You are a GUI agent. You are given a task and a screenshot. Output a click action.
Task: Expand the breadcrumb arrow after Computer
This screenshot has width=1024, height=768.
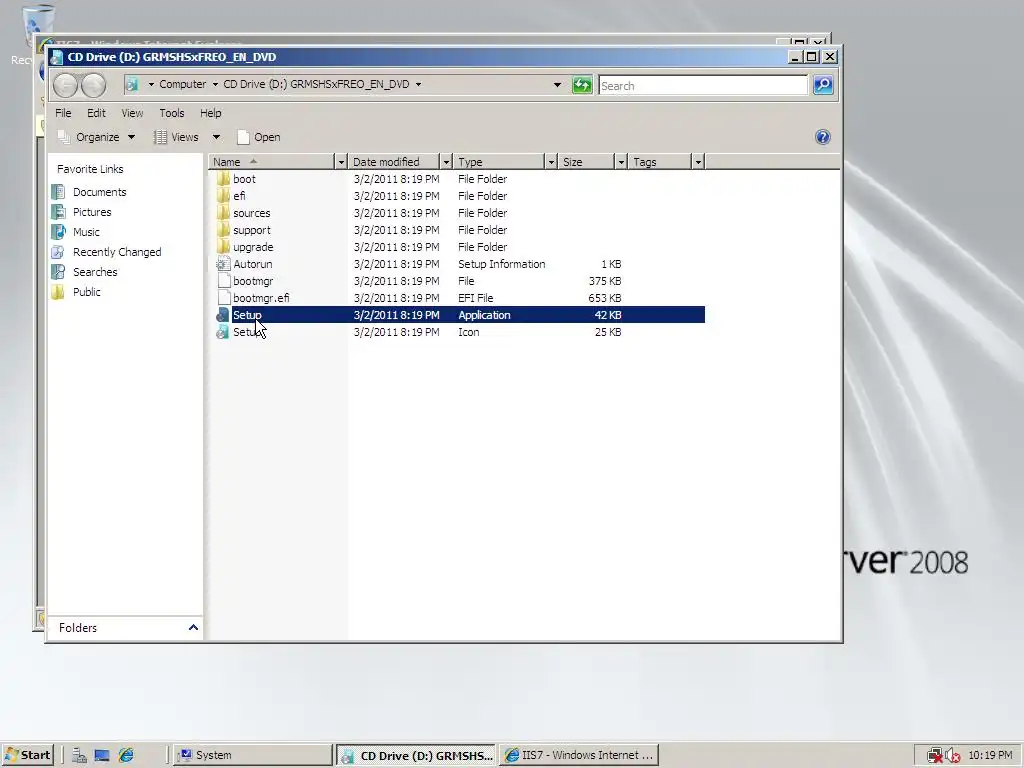pos(215,84)
